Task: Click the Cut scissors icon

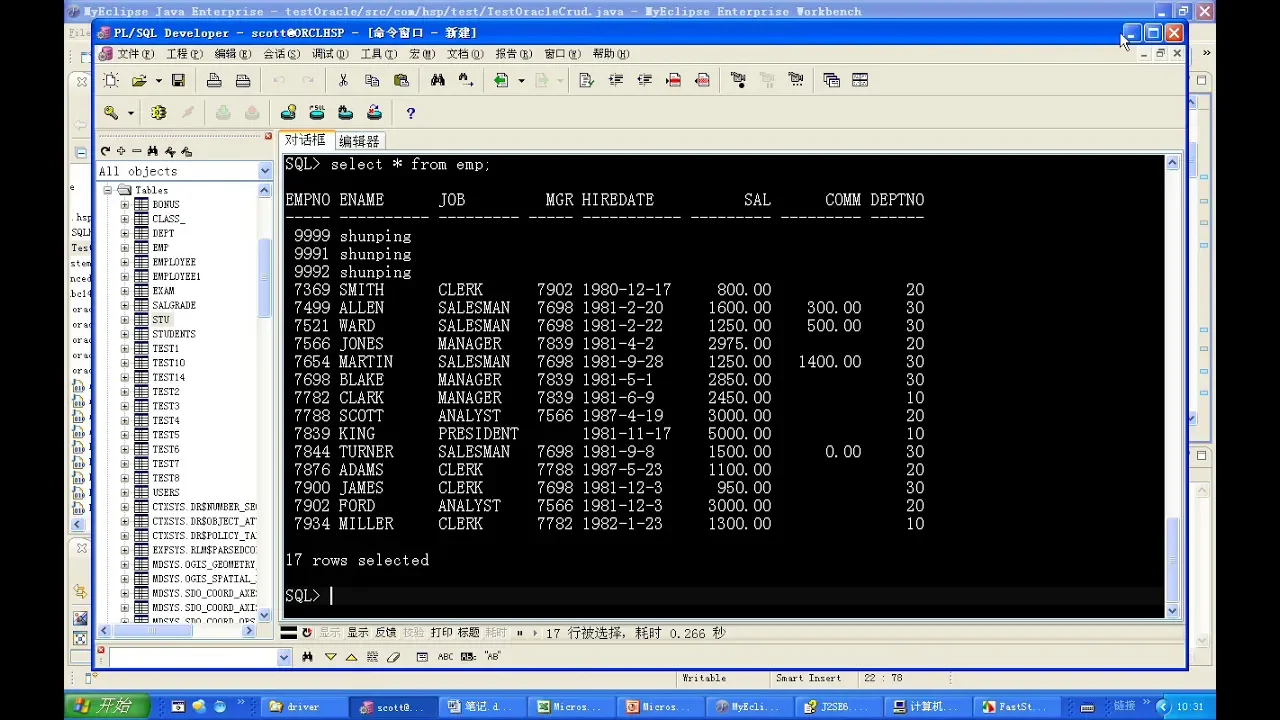Action: click(343, 81)
